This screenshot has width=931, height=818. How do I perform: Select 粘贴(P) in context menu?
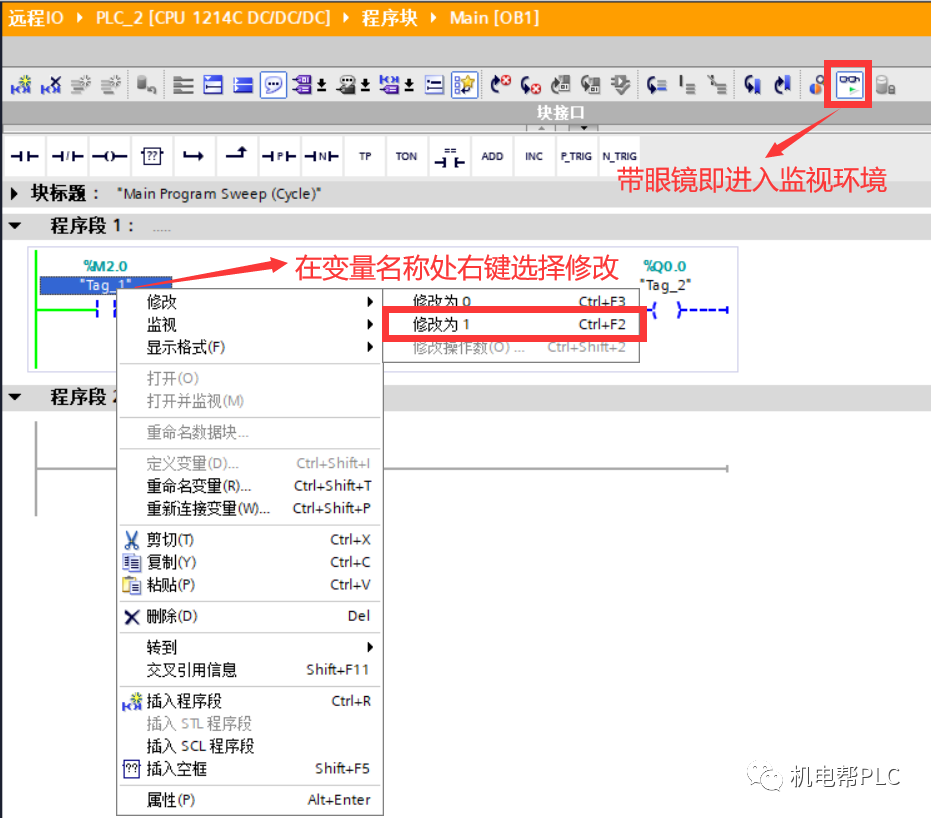250,584
